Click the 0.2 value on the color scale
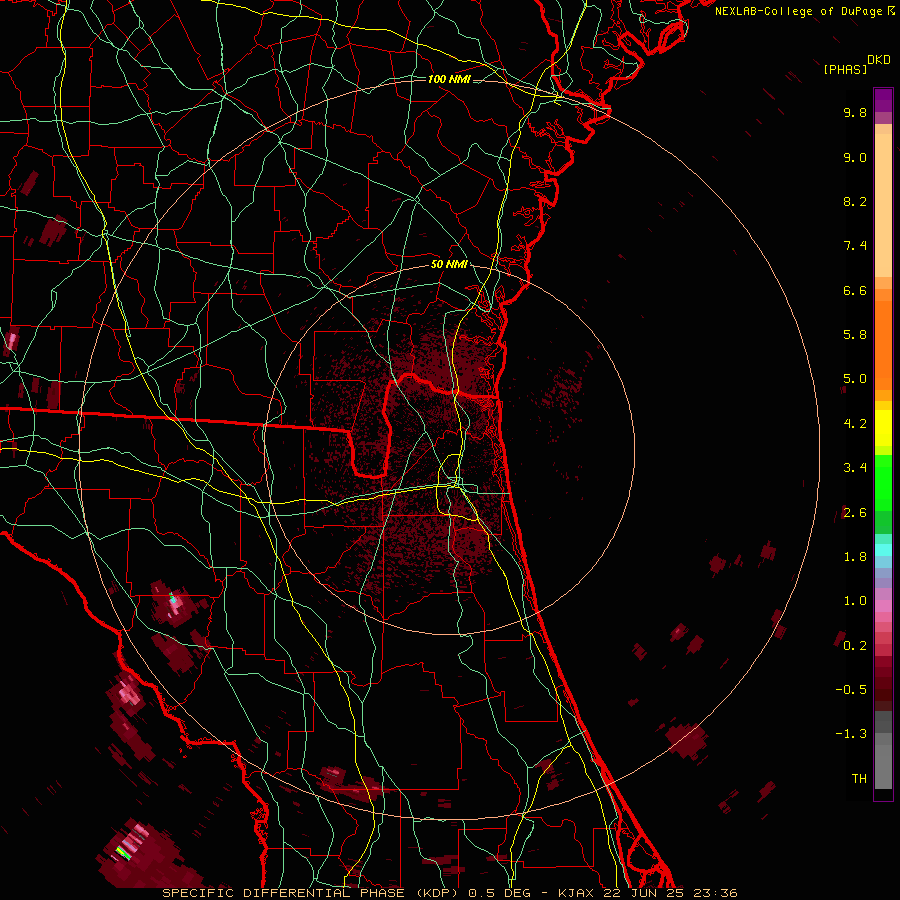This screenshot has height=900, width=900. (855, 646)
